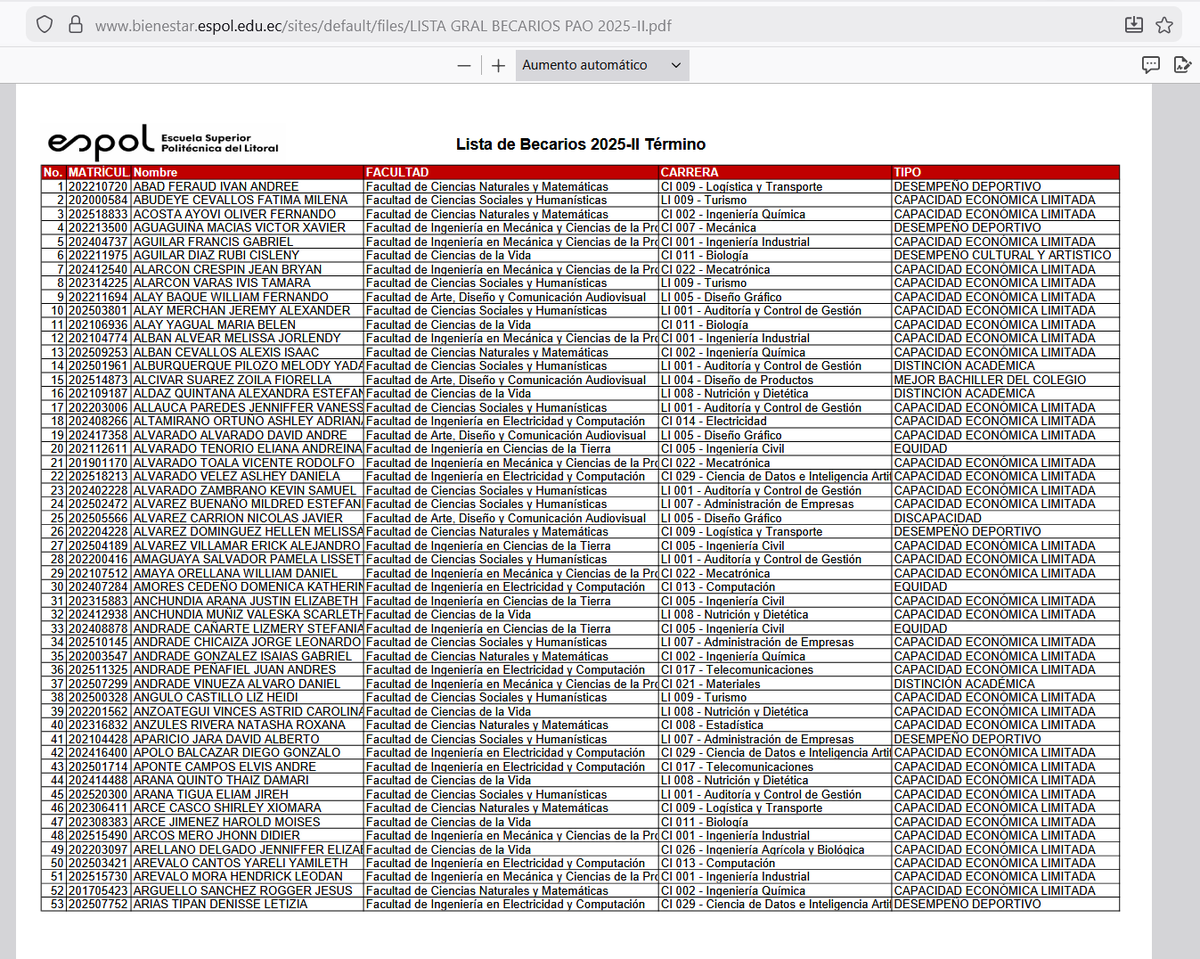1200x959 pixels.
Task: Select name ALVAREZ CARRION NICOLAS JAVIER
Action: (238, 518)
